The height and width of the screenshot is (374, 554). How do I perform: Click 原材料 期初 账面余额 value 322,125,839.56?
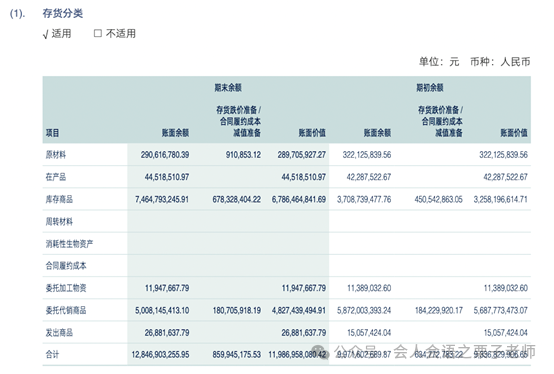(367, 155)
